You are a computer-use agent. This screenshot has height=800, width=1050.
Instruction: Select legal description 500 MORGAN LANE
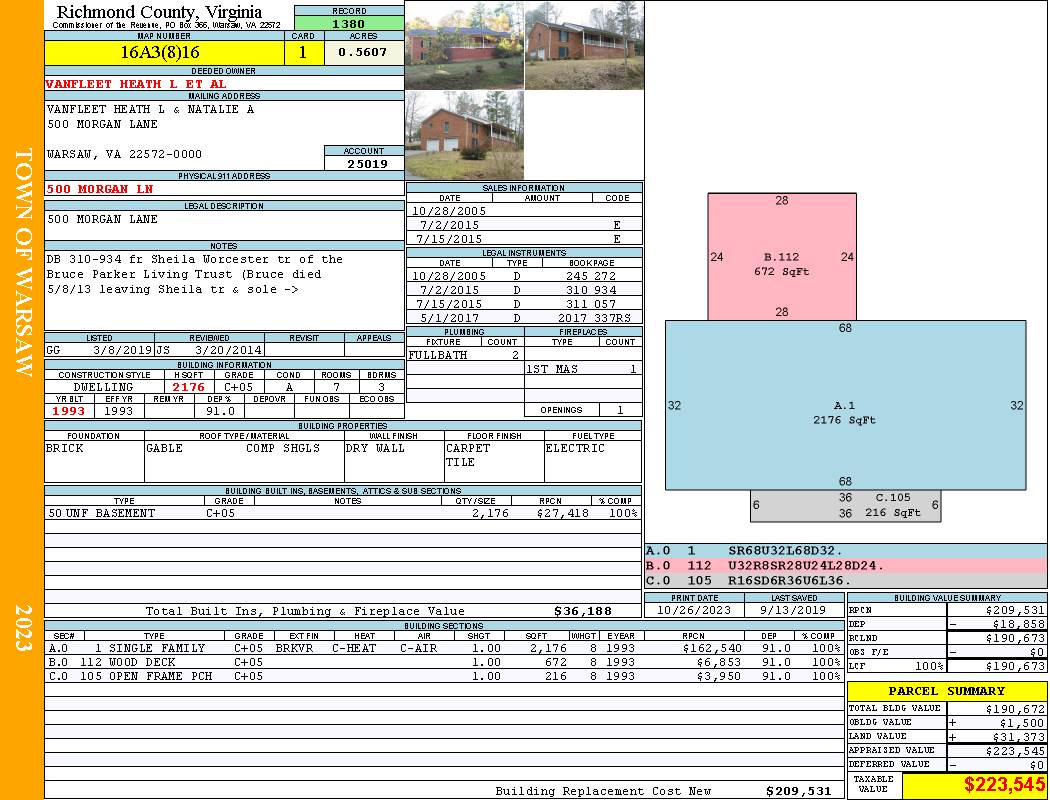102,220
